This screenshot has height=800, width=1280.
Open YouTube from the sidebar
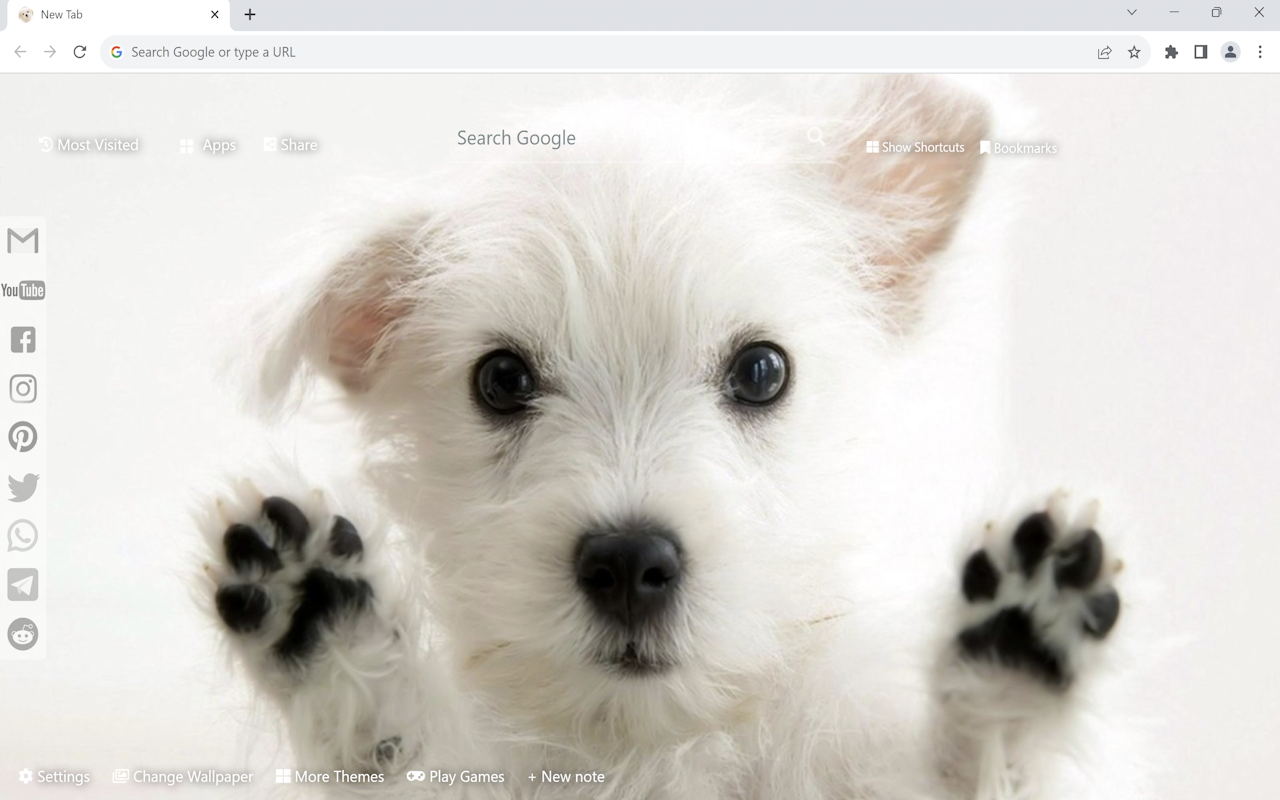pos(22,290)
